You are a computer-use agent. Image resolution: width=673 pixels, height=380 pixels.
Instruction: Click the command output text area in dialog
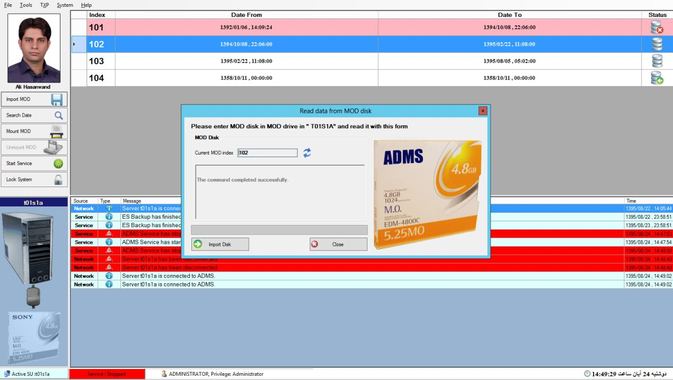280,192
